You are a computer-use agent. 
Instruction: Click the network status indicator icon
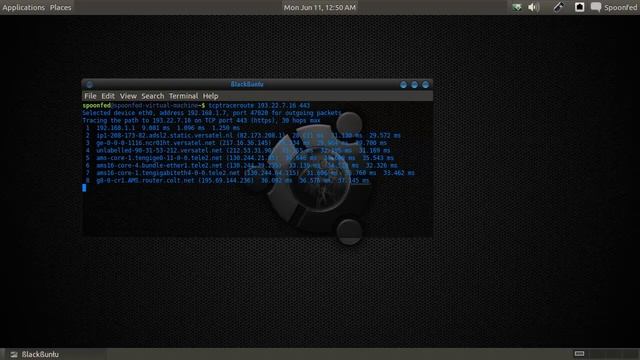pos(517,7)
